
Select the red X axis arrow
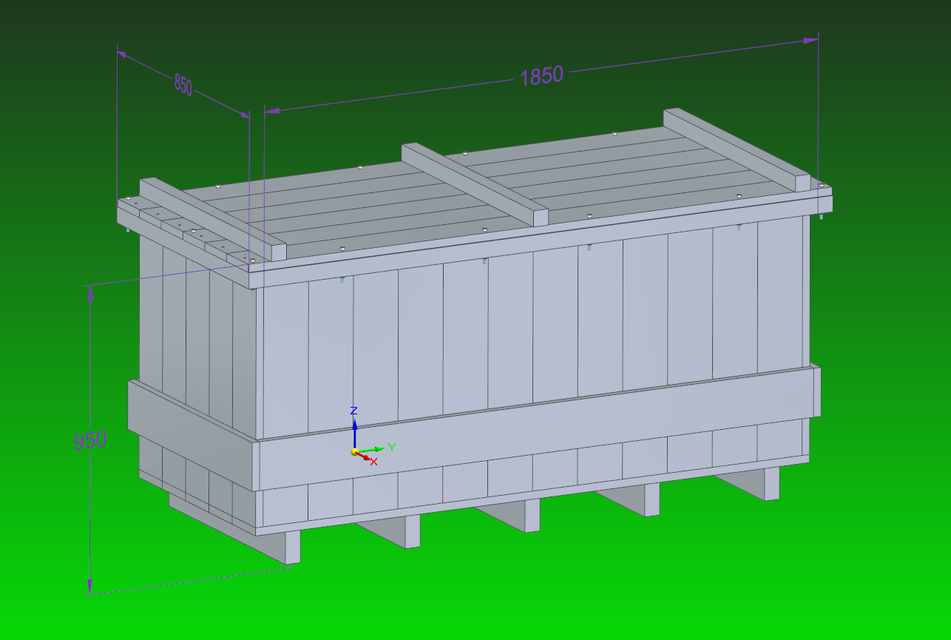click(x=366, y=457)
